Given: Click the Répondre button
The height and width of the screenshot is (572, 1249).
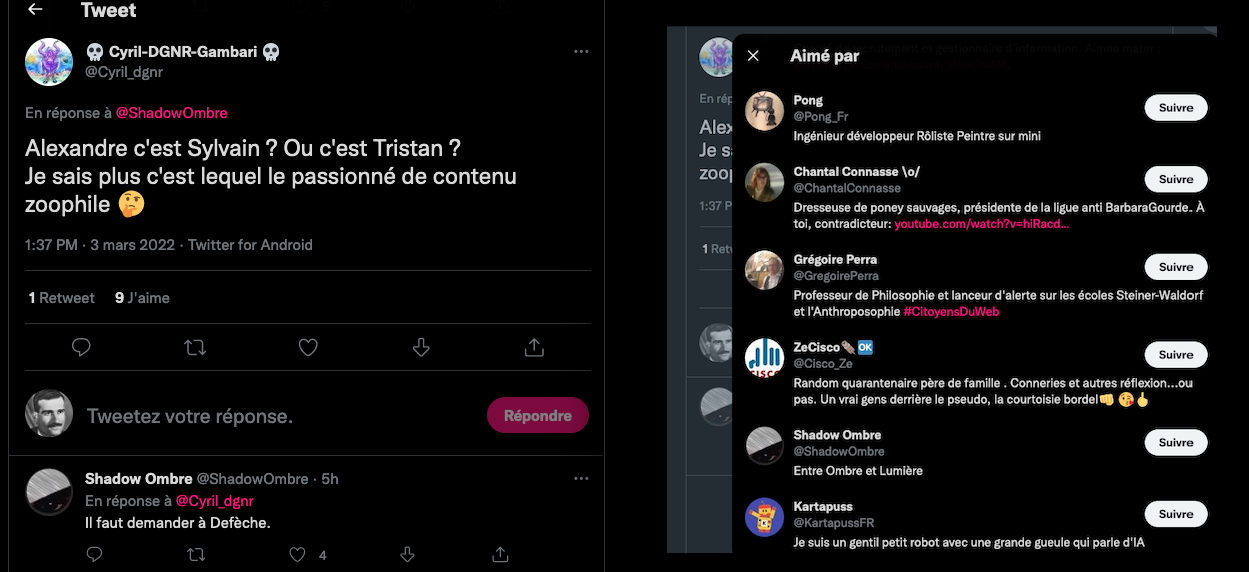Looking at the screenshot, I should [x=537, y=416].
